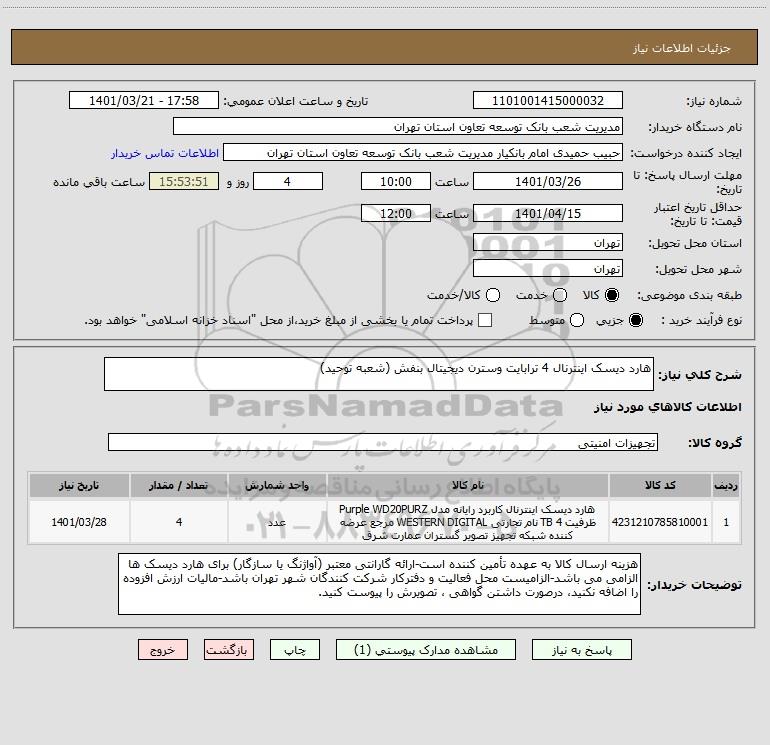
Task: Click the نام کالا column header
Action: 468,485
